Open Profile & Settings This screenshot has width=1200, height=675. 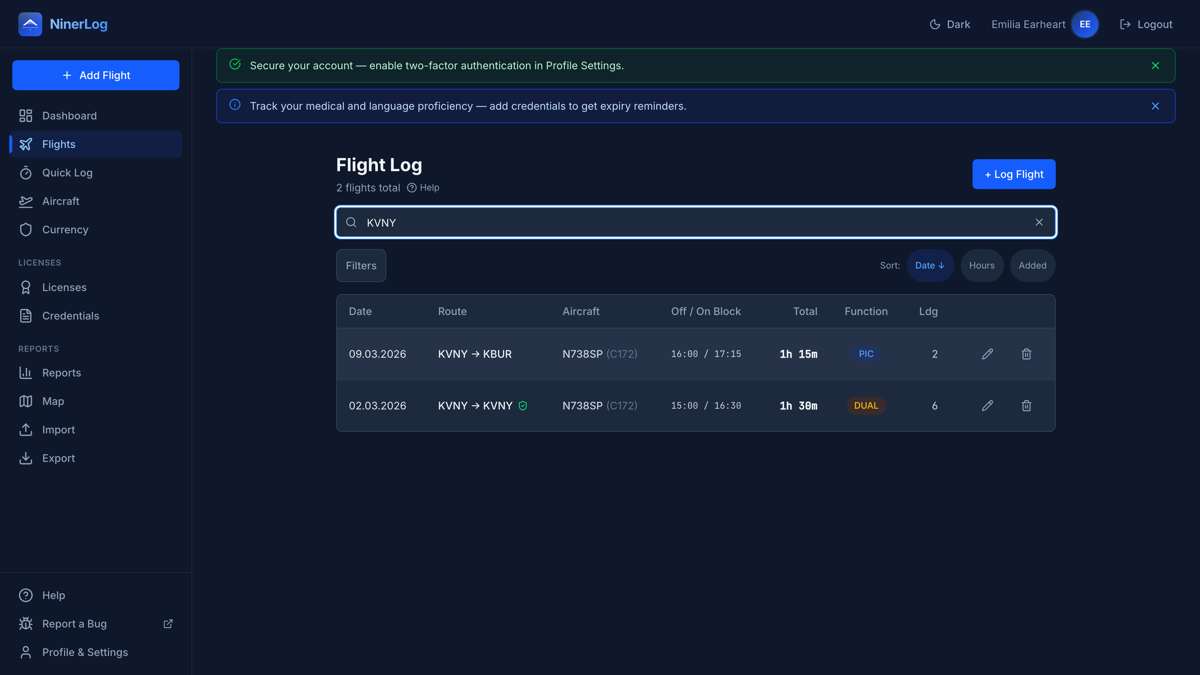pos(96,652)
